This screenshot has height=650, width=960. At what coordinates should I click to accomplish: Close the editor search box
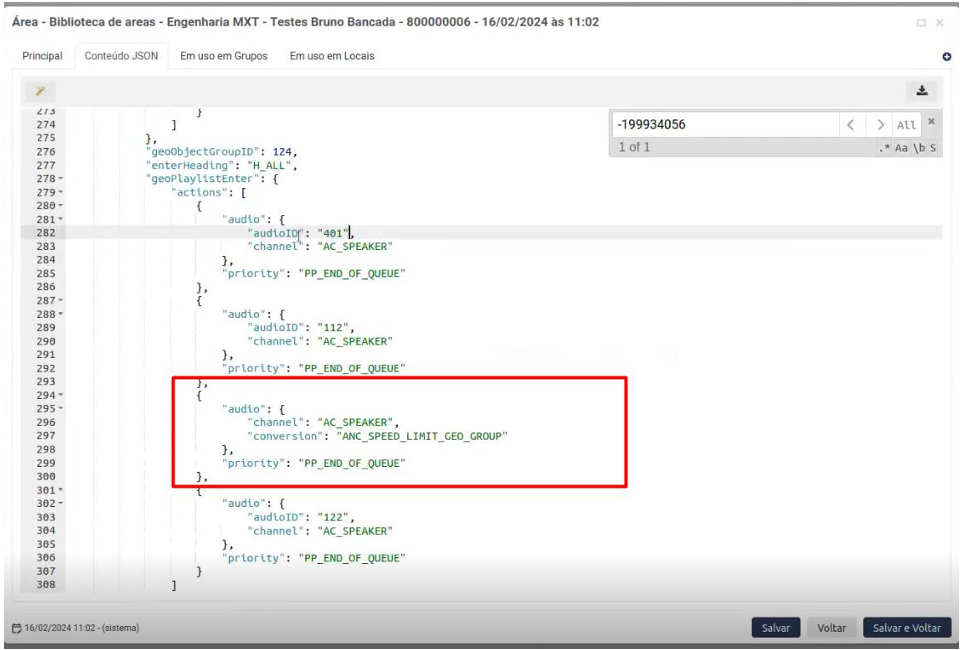point(929,122)
